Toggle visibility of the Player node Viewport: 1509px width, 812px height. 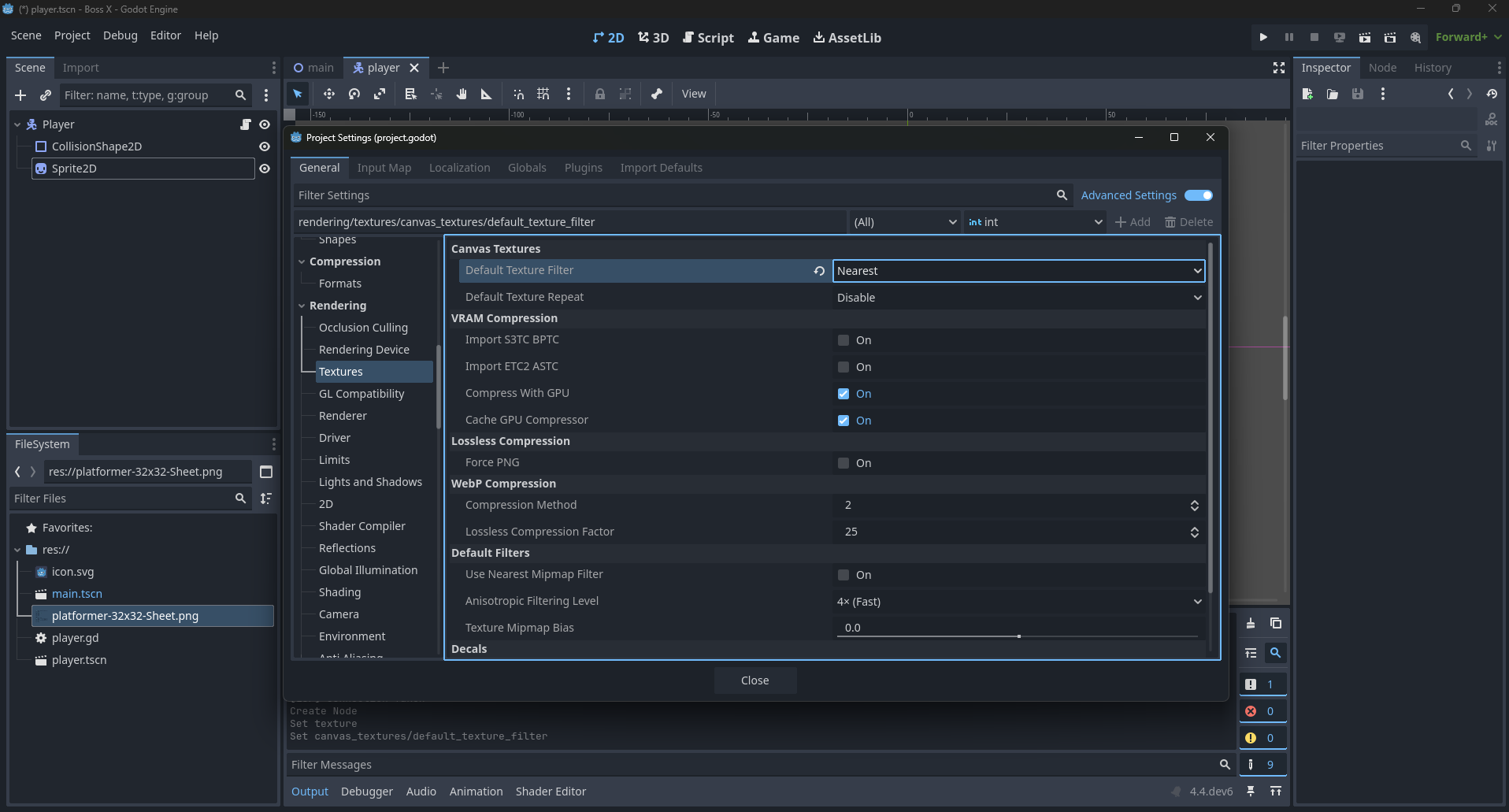(x=265, y=124)
